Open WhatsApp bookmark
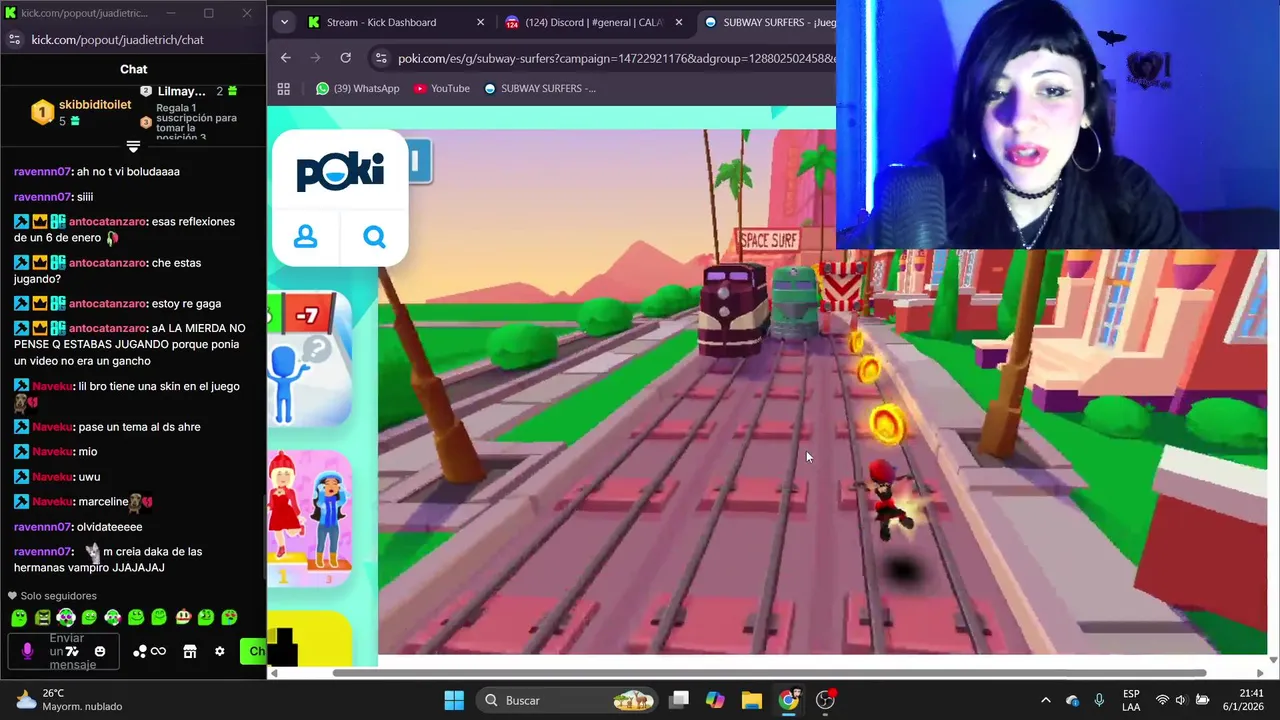Image resolution: width=1280 pixels, height=720 pixels. coord(357,88)
